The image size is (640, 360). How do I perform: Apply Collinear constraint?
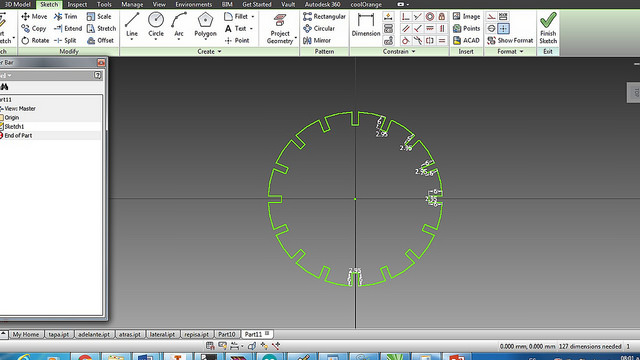418,16
